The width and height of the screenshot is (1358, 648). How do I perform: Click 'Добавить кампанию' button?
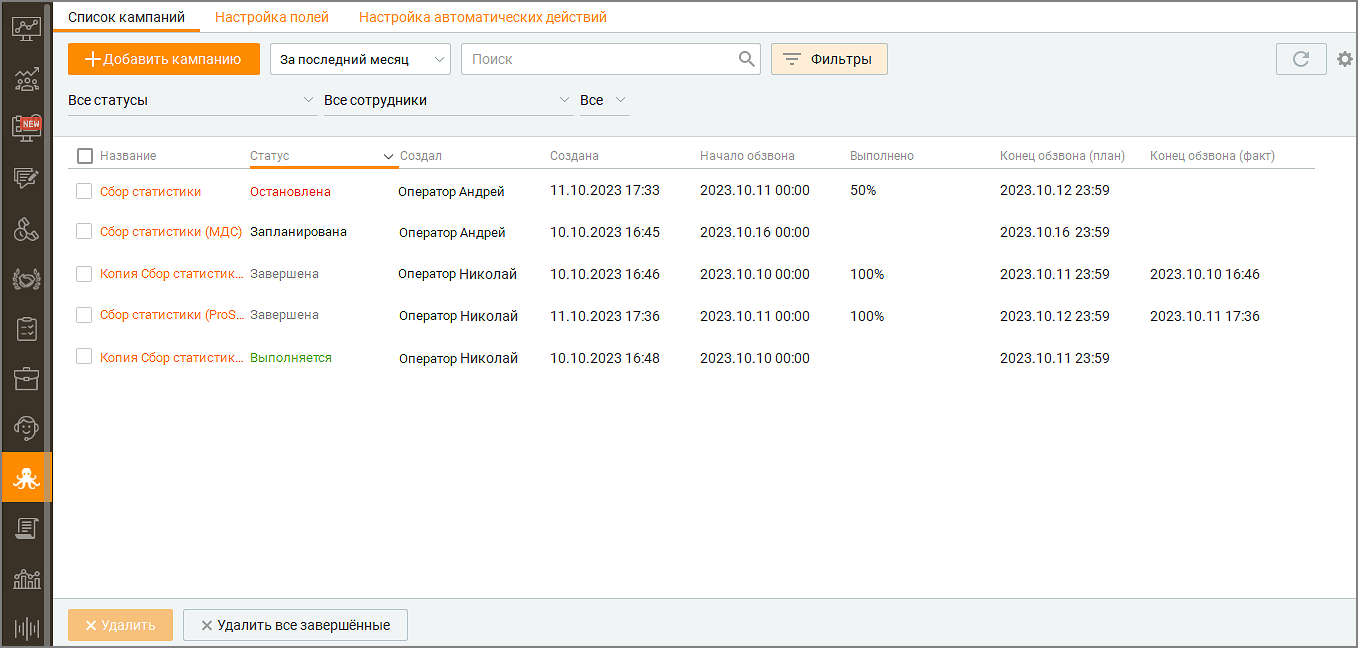pos(164,59)
